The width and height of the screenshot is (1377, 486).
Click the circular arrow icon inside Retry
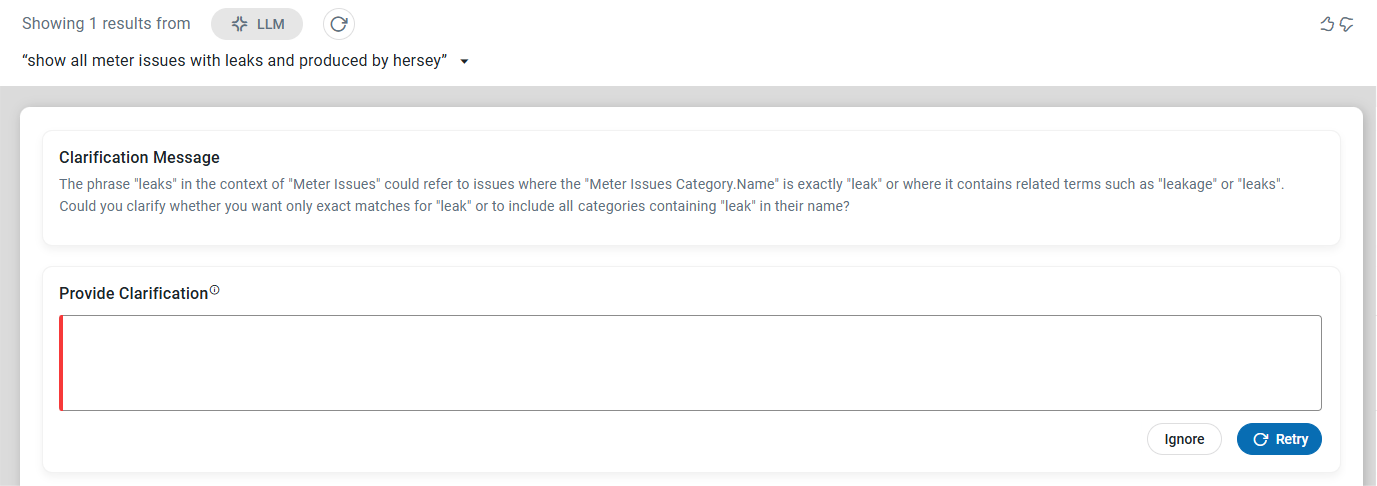tap(1261, 439)
